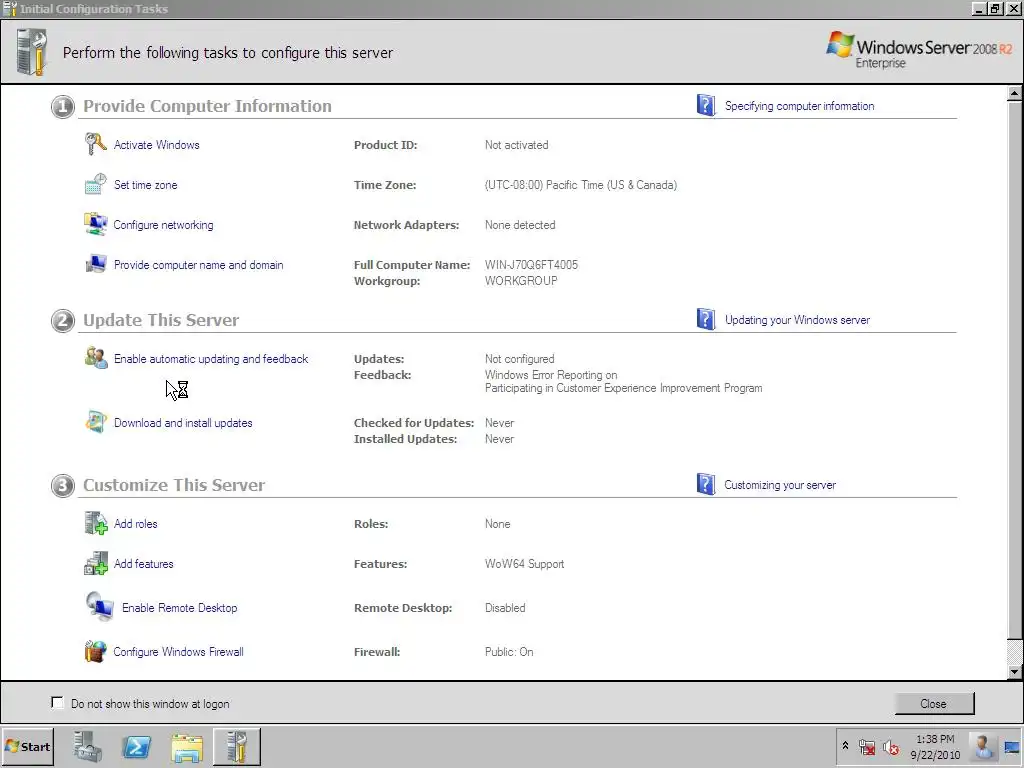The height and width of the screenshot is (768, 1024).
Task: Click the WORKGROUP value
Action: tap(521, 281)
